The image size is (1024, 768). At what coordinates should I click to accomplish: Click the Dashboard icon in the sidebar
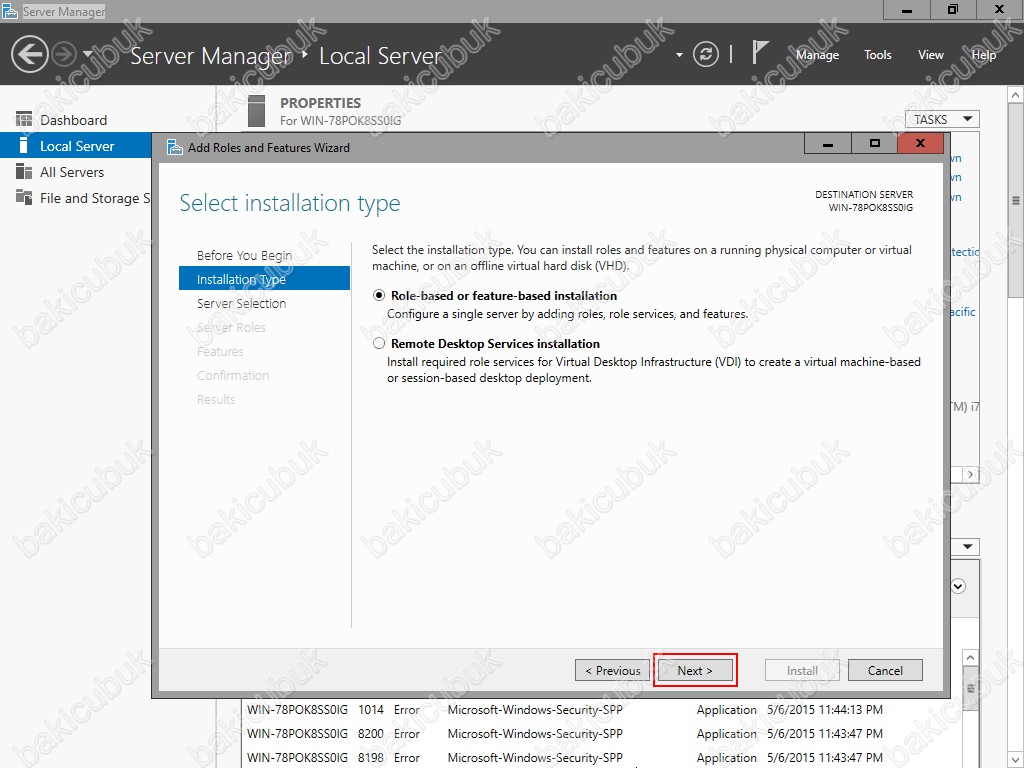[x=24, y=120]
